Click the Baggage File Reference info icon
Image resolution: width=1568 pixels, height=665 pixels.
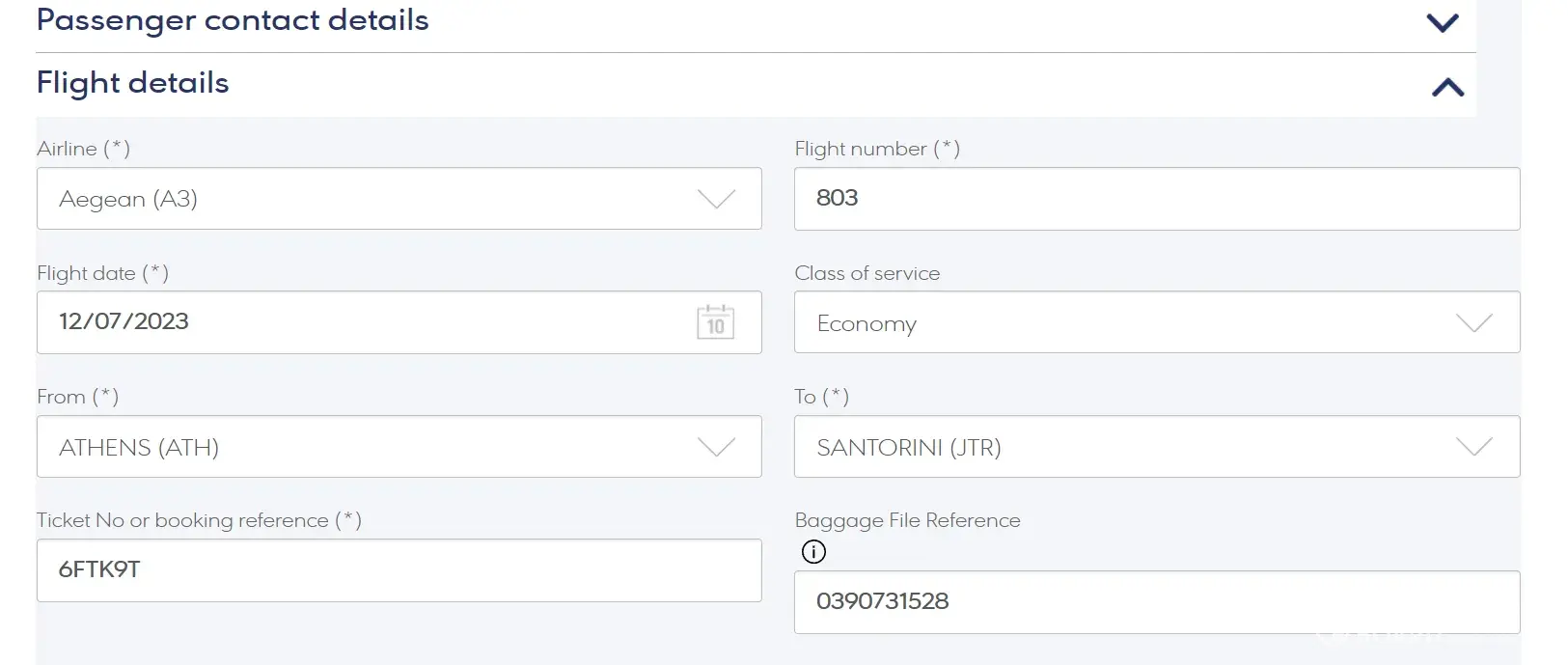(x=813, y=552)
